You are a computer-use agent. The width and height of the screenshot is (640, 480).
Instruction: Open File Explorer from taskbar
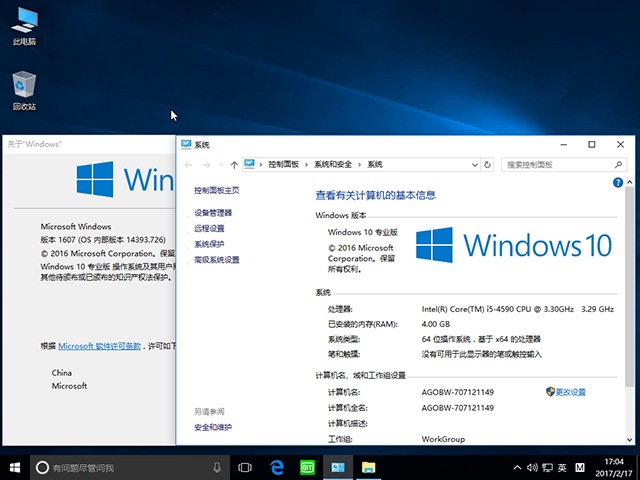(369, 467)
